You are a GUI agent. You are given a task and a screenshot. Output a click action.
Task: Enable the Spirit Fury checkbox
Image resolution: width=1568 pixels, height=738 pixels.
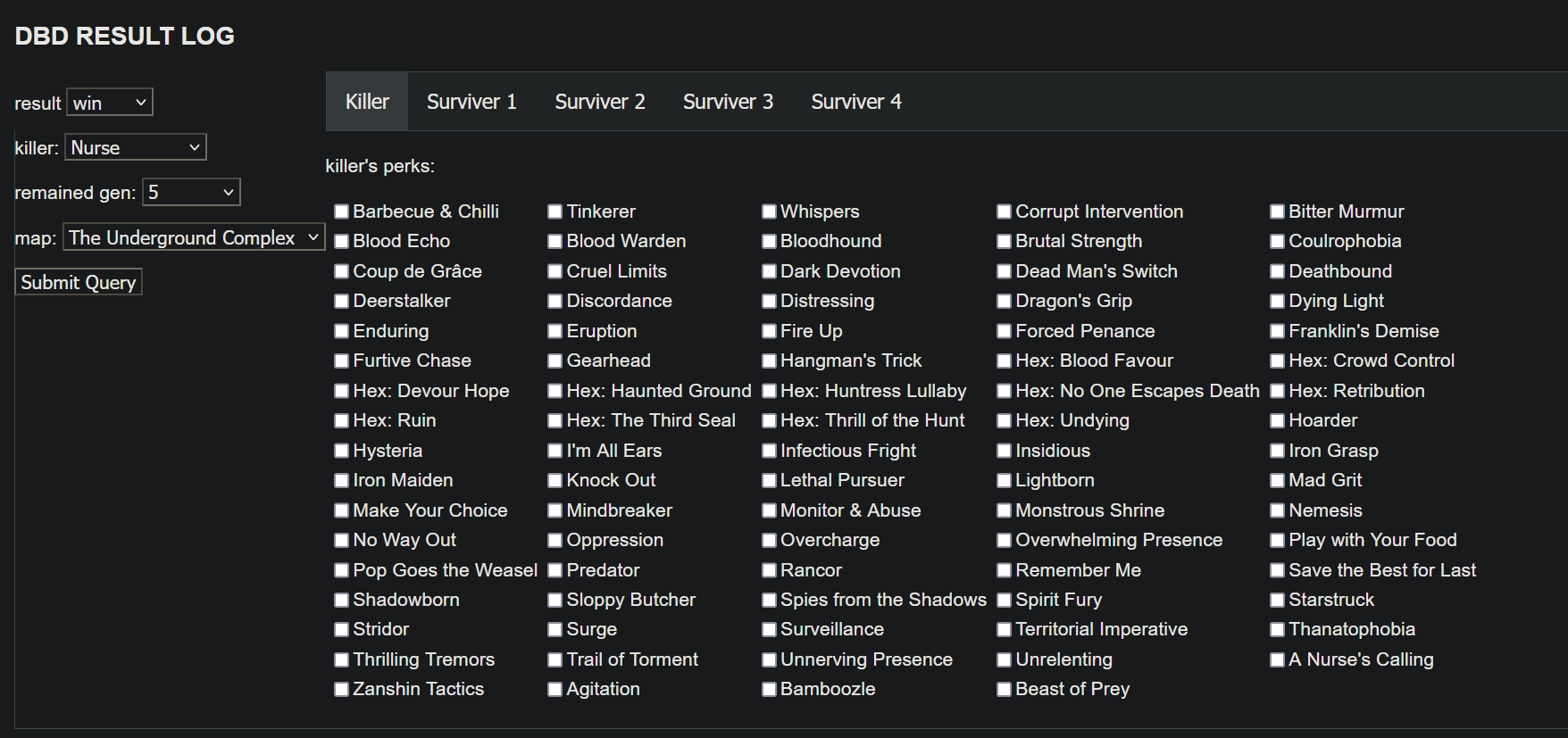(1004, 600)
